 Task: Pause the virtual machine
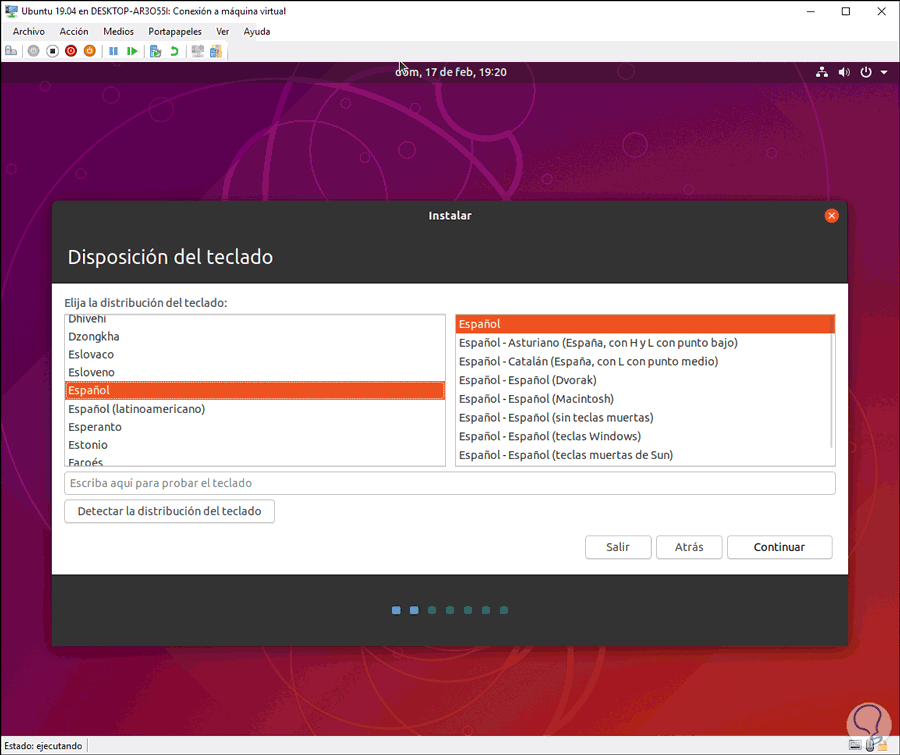(114, 51)
